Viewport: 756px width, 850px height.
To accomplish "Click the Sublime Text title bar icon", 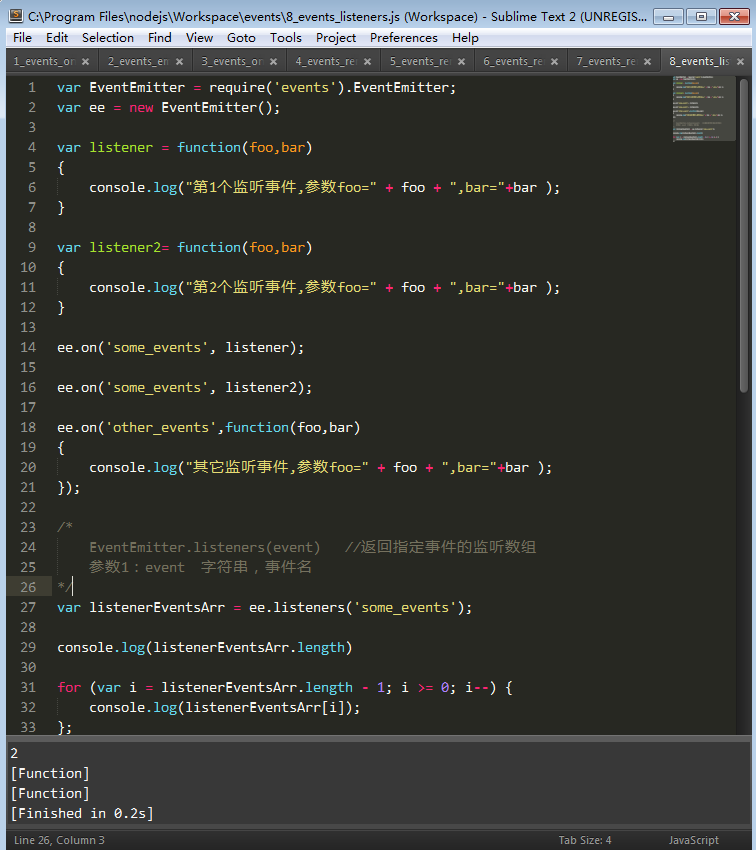I will (16, 16).
